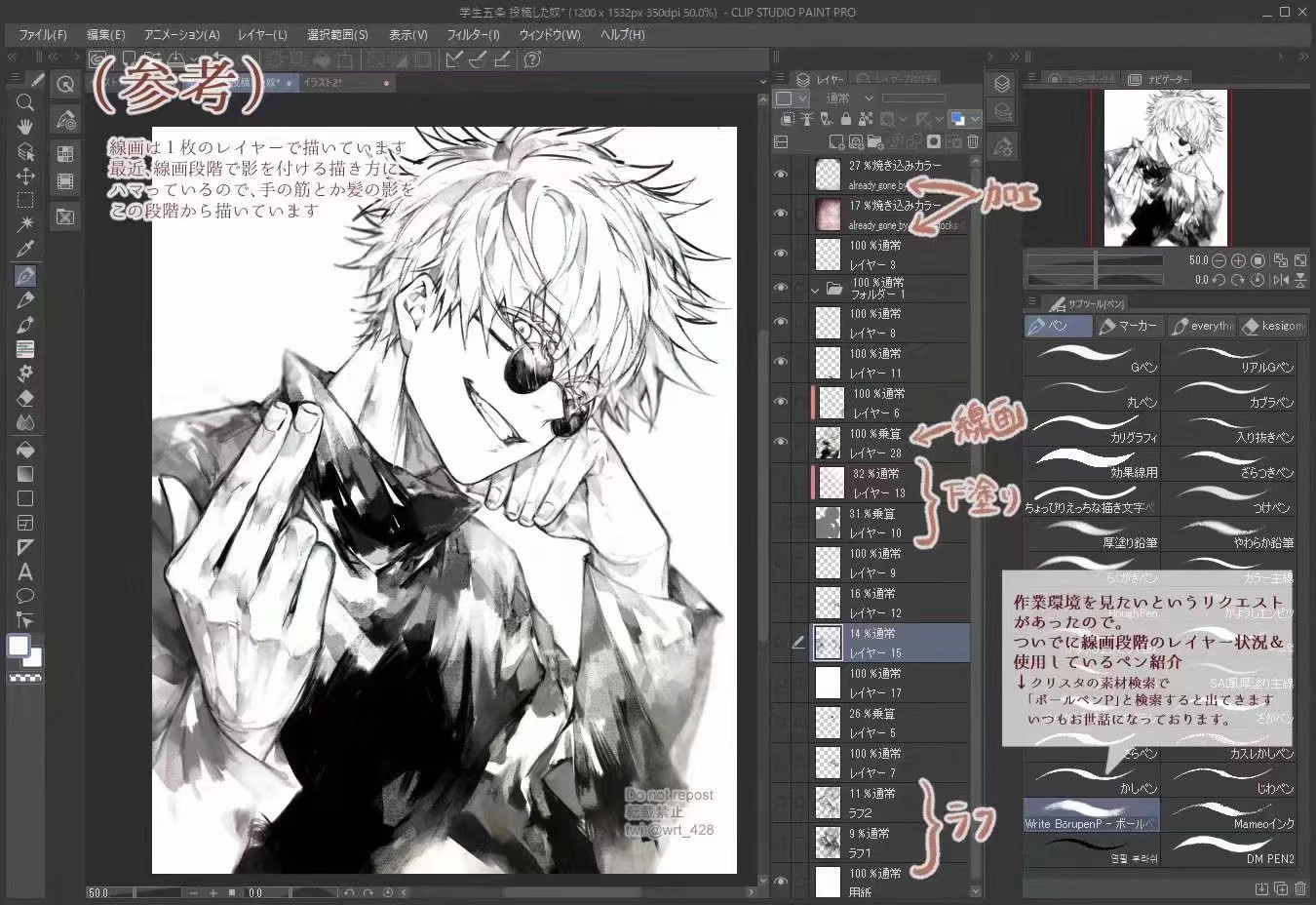This screenshot has width=1316, height=905.
Task: Open the Navigator palette hamburger menu
Action: click(1031, 78)
